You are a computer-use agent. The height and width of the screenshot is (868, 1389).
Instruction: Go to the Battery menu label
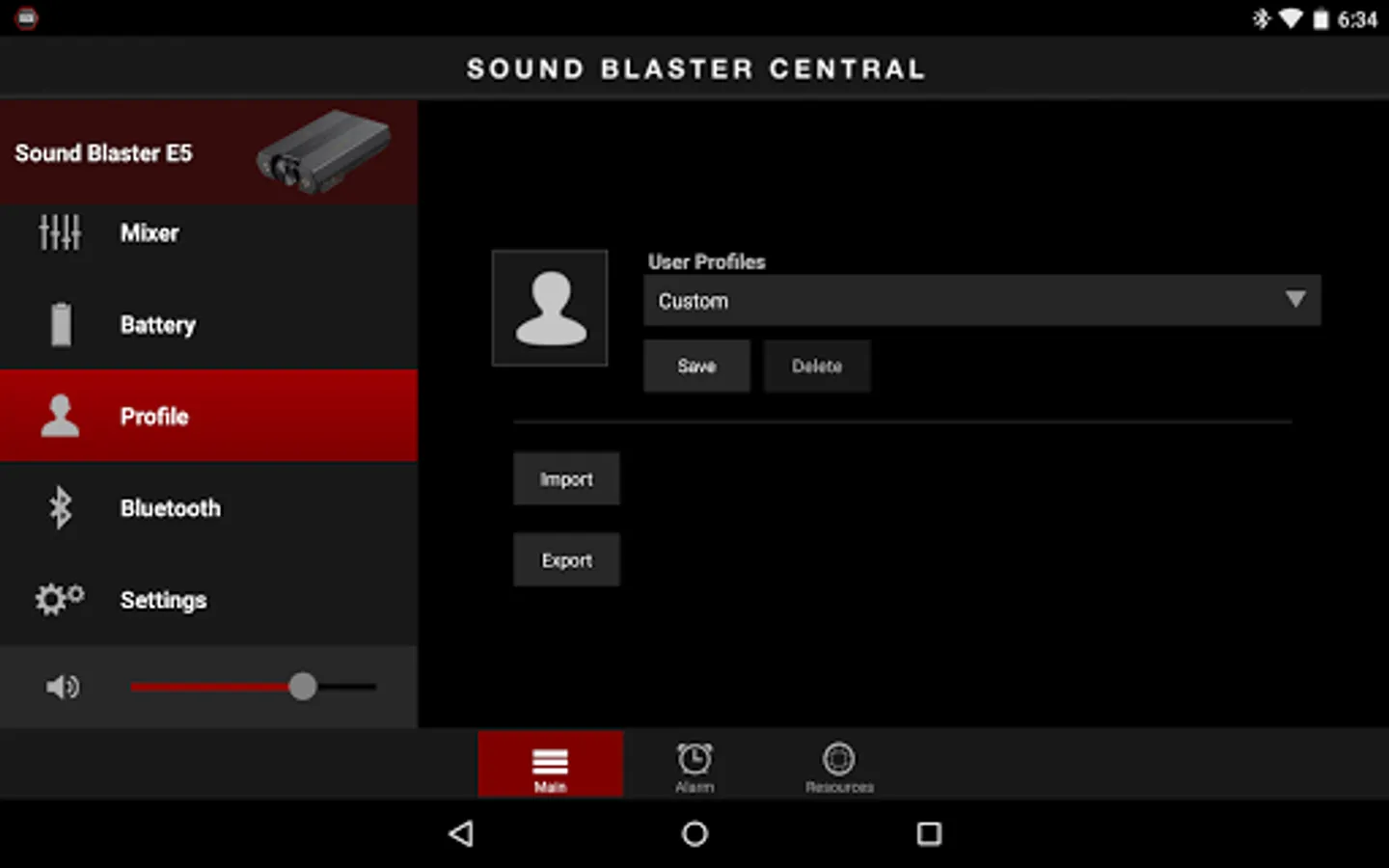(157, 325)
